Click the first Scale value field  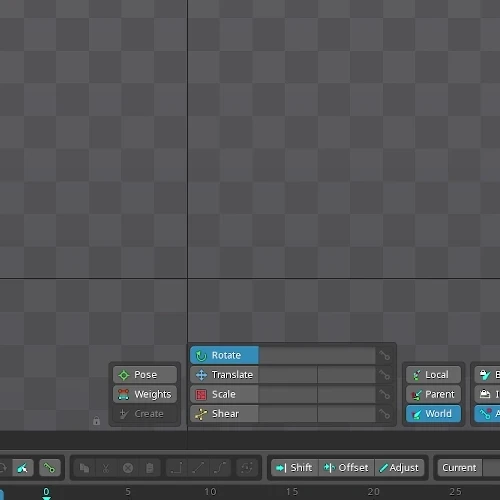point(288,394)
